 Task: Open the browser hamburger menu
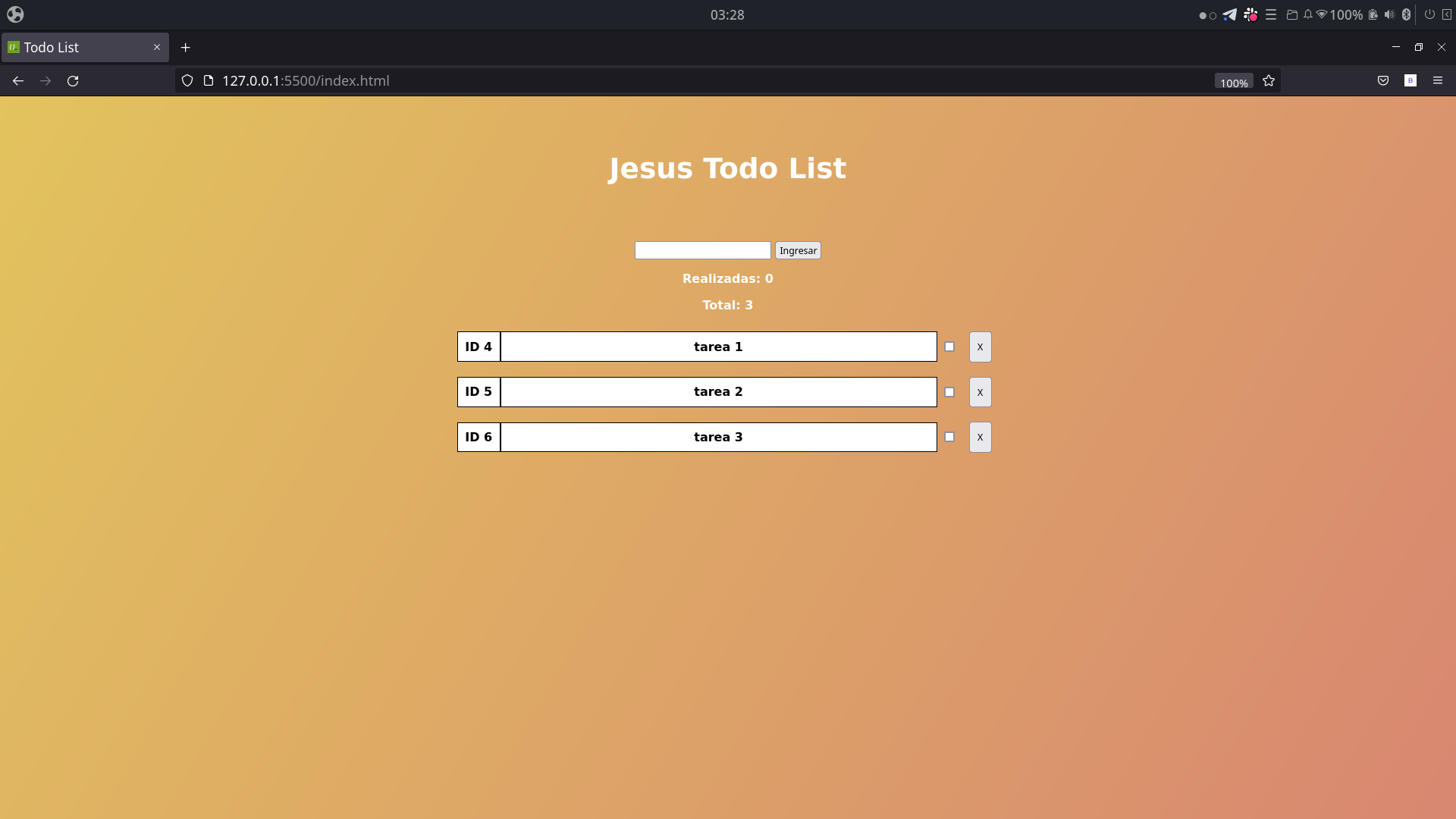click(1438, 80)
